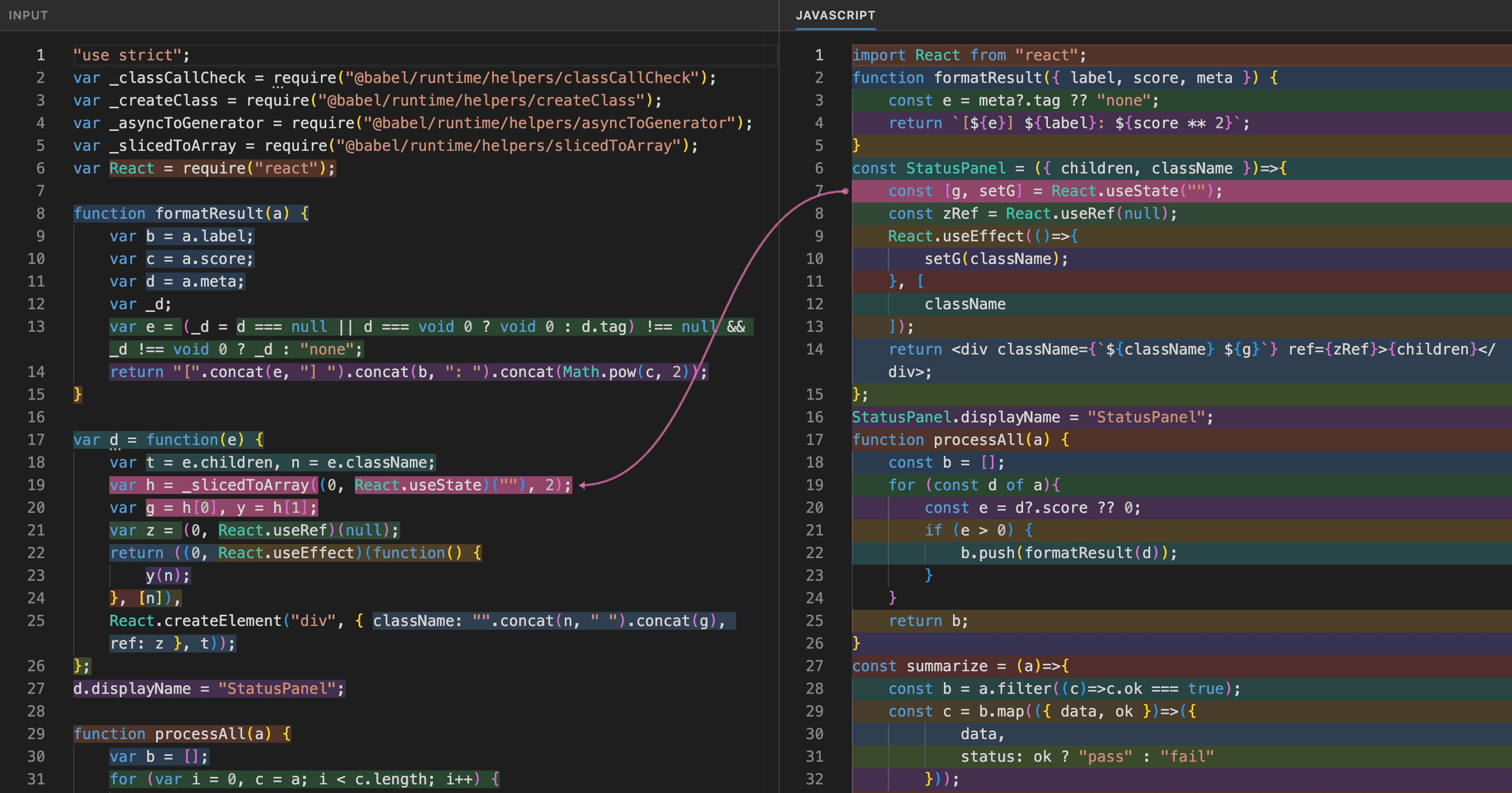1512x793 pixels.
Task: Click line number 13 in the input gutter
Action: click(36, 326)
